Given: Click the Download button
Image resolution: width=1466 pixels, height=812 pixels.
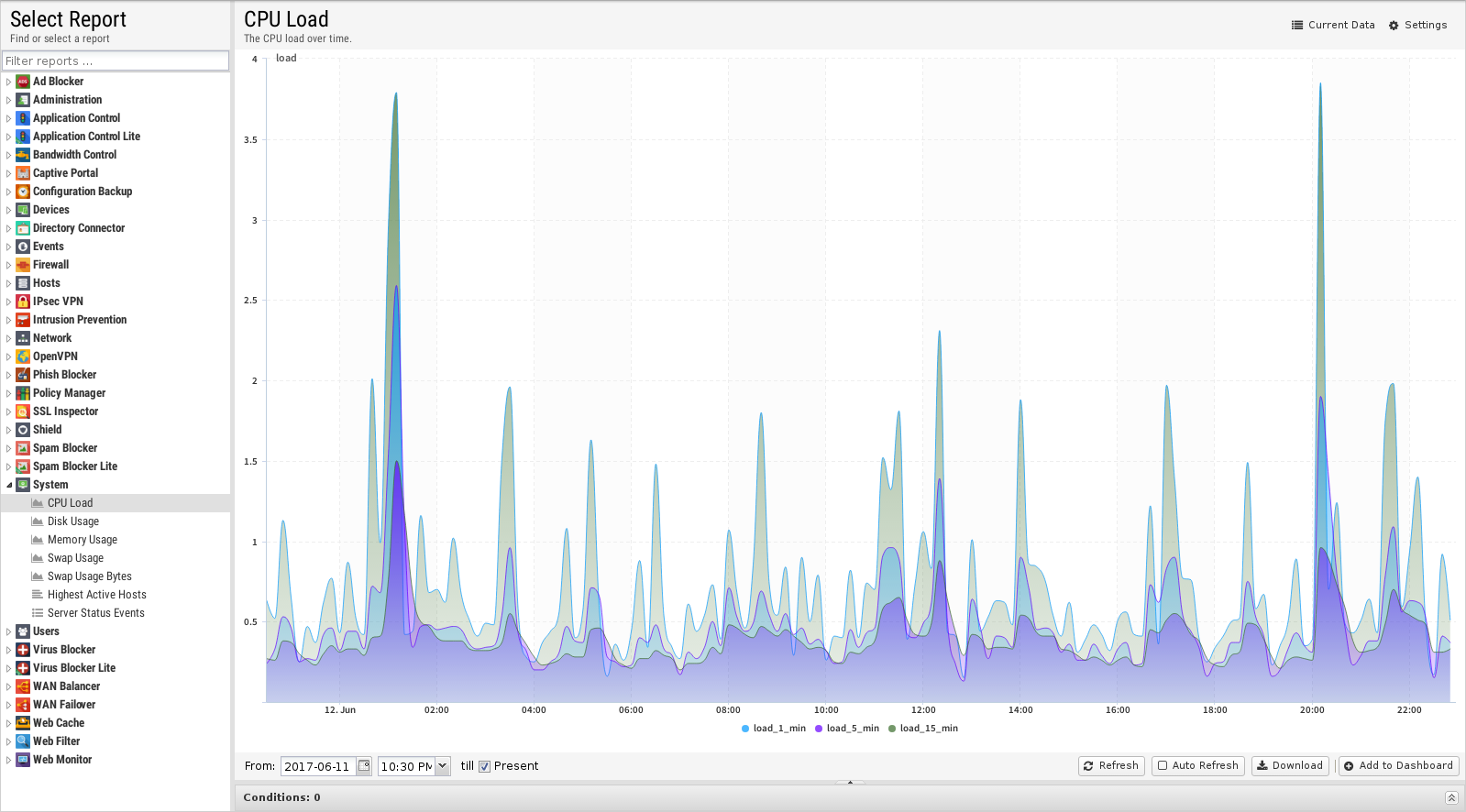Looking at the screenshot, I should tap(1289, 765).
